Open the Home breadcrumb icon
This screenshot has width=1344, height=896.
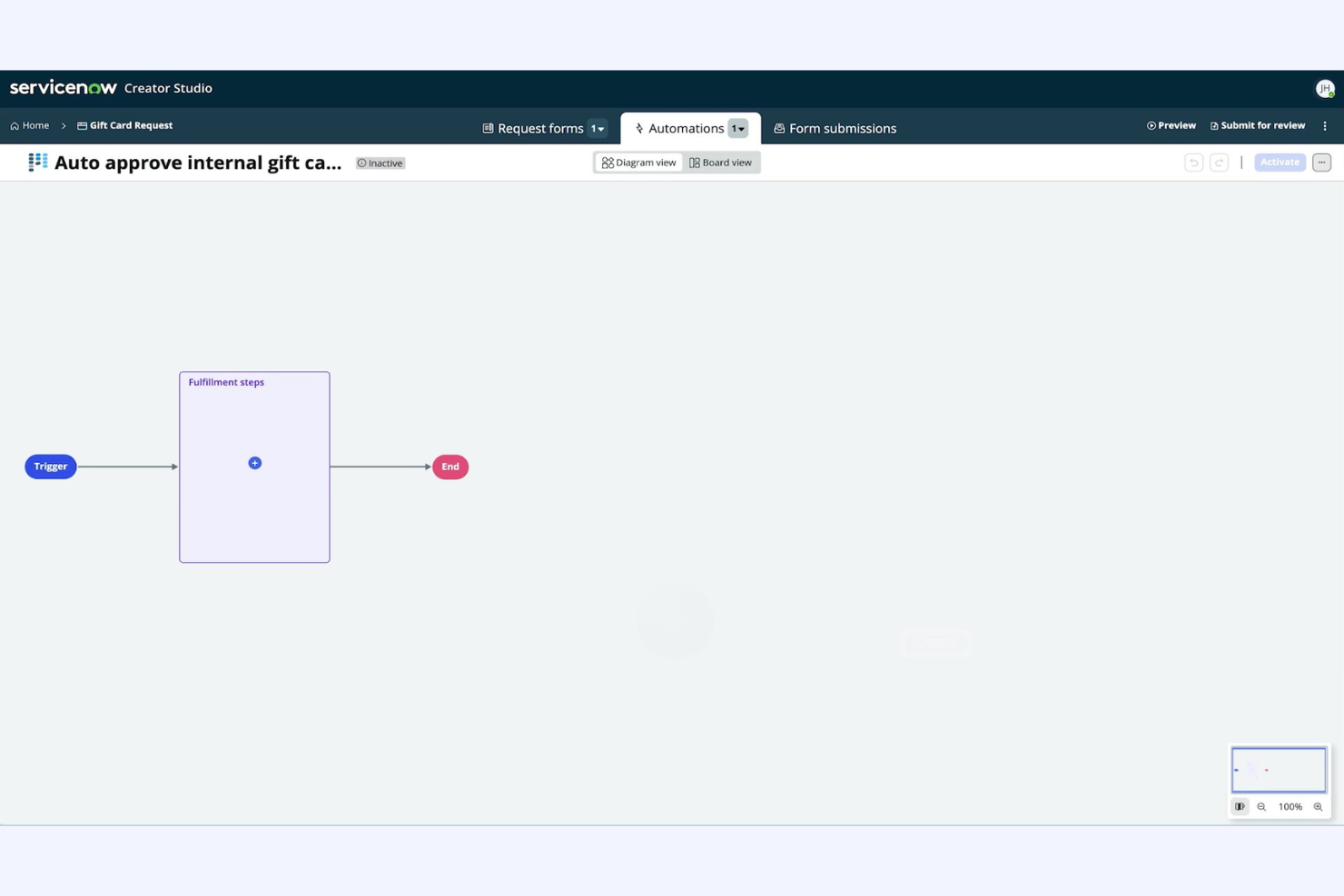15,125
